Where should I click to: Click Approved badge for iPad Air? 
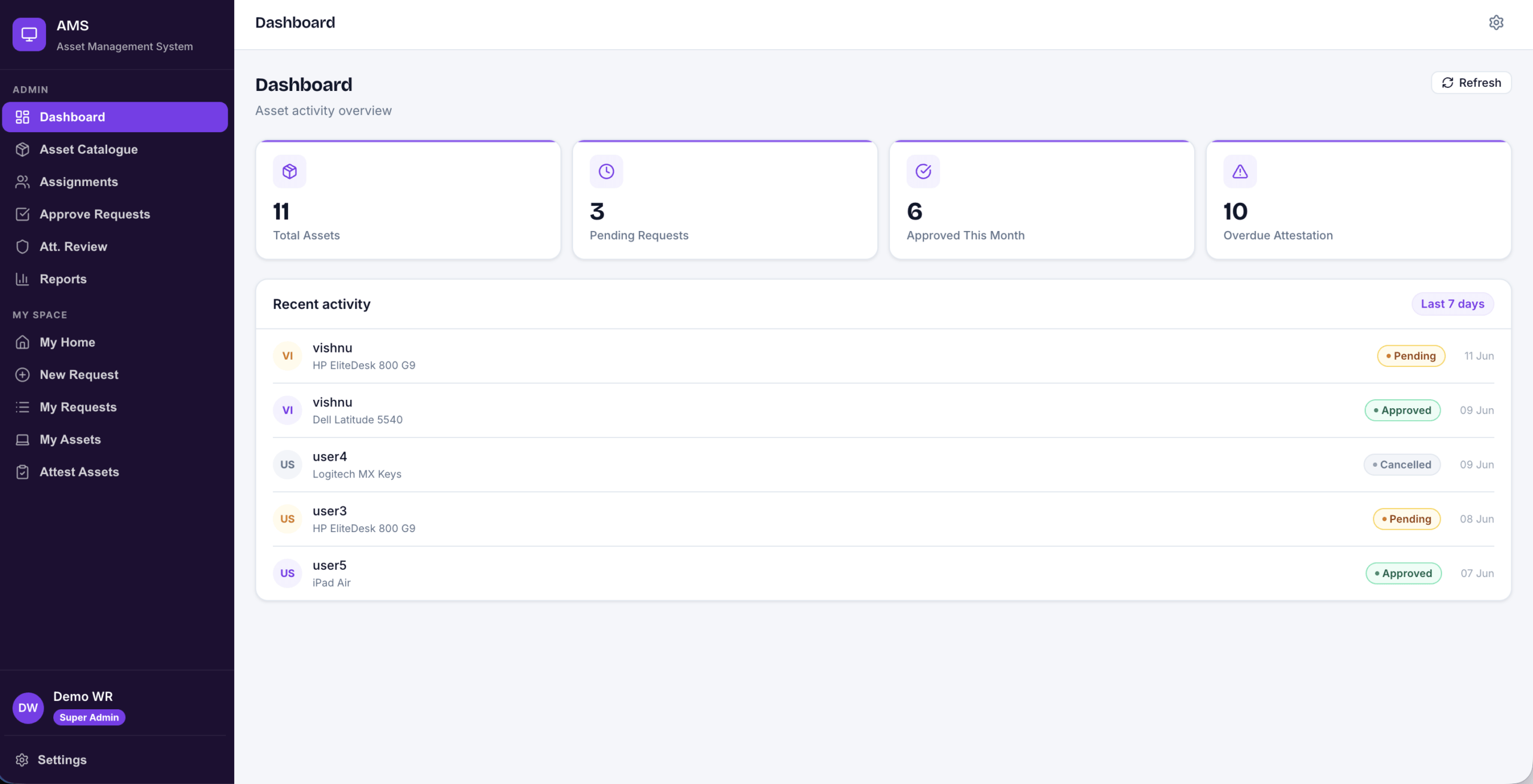[1404, 573]
